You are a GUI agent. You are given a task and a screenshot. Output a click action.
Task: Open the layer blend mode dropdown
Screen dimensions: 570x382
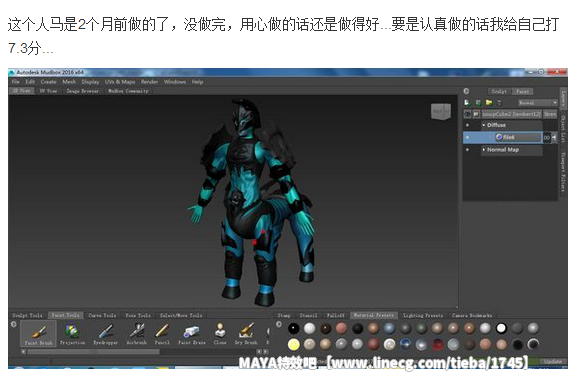click(538, 103)
